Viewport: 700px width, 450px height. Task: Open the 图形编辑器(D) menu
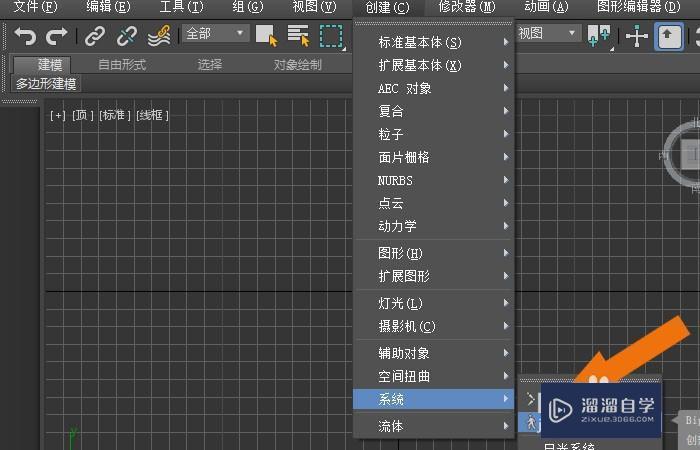point(638,7)
